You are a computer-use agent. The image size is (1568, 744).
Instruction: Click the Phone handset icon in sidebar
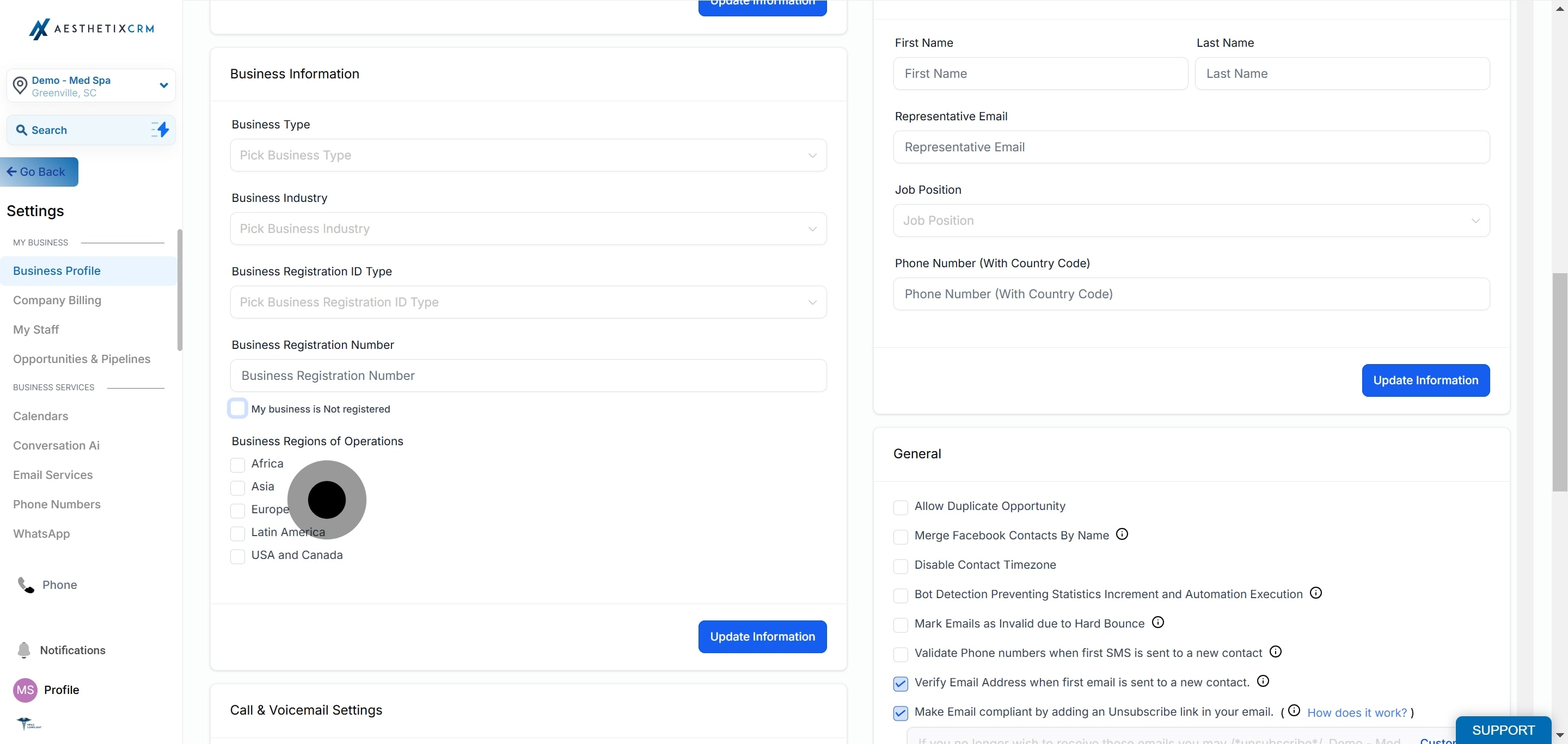[x=26, y=585]
